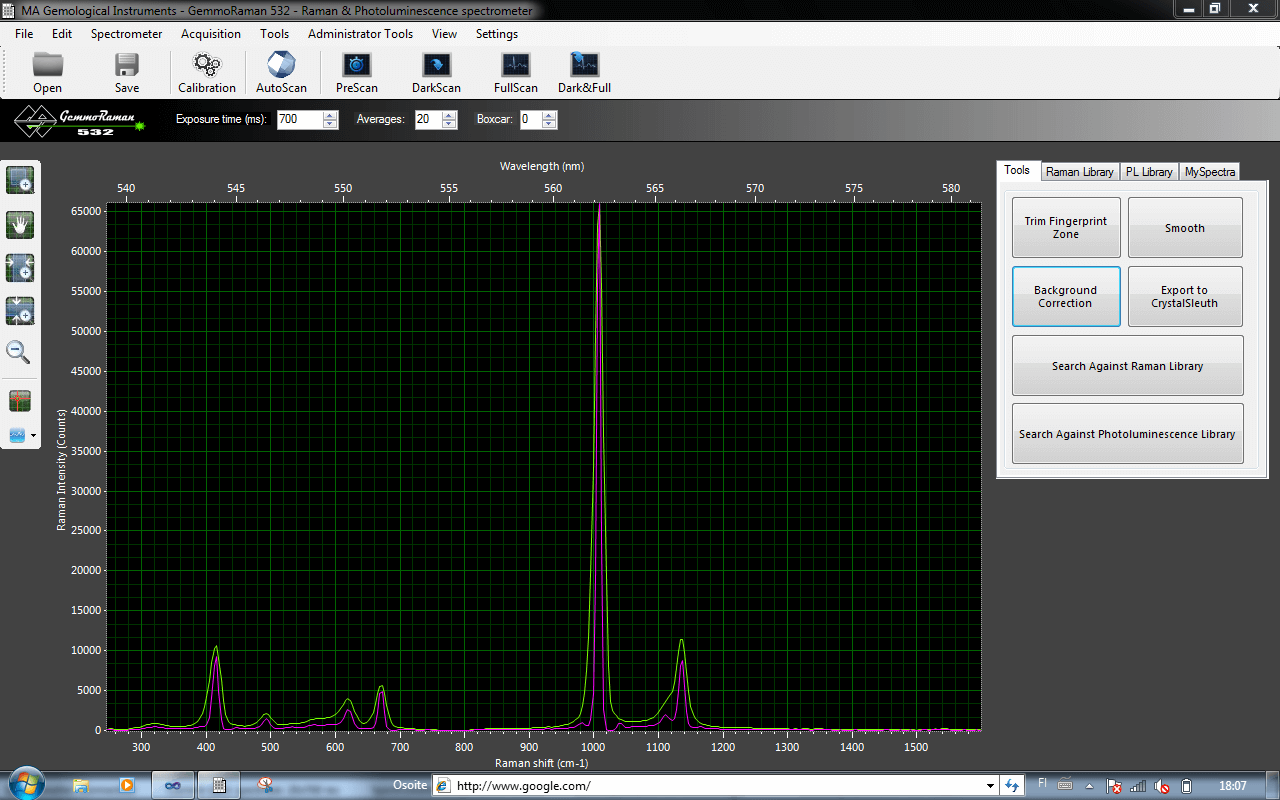Open the browser address bar dropdown
This screenshot has width=1280, height=800.
(x=990, y=786)
